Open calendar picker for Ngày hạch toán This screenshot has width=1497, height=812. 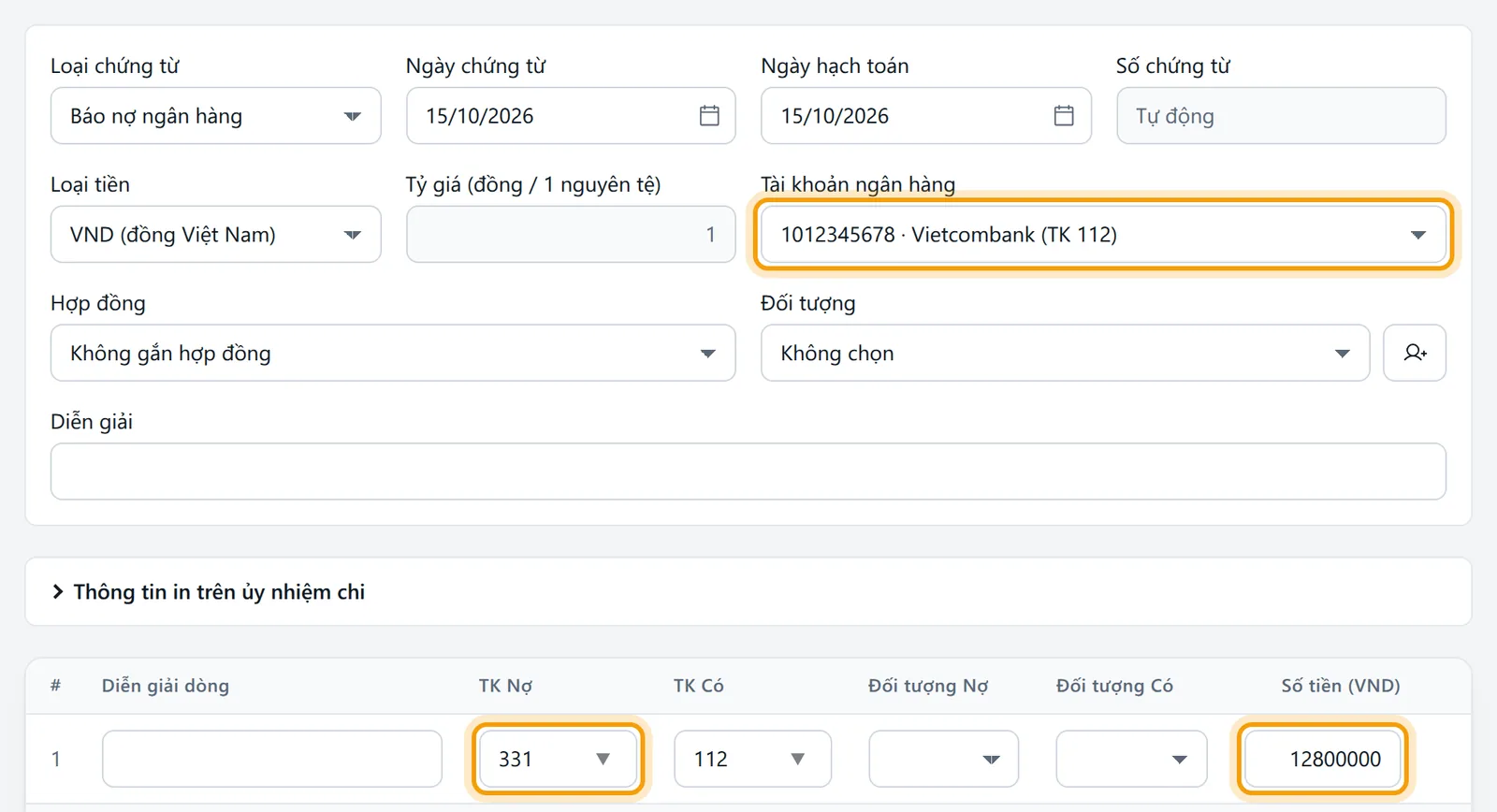1064,116
